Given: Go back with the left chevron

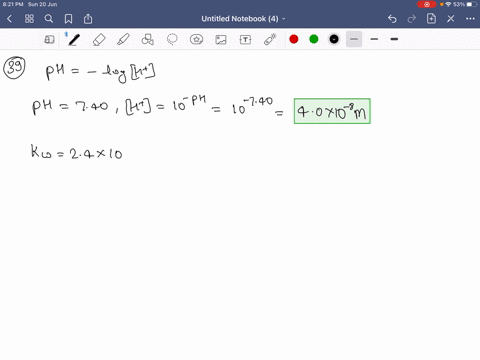Looking at the screenshot, I should point(9,19).
